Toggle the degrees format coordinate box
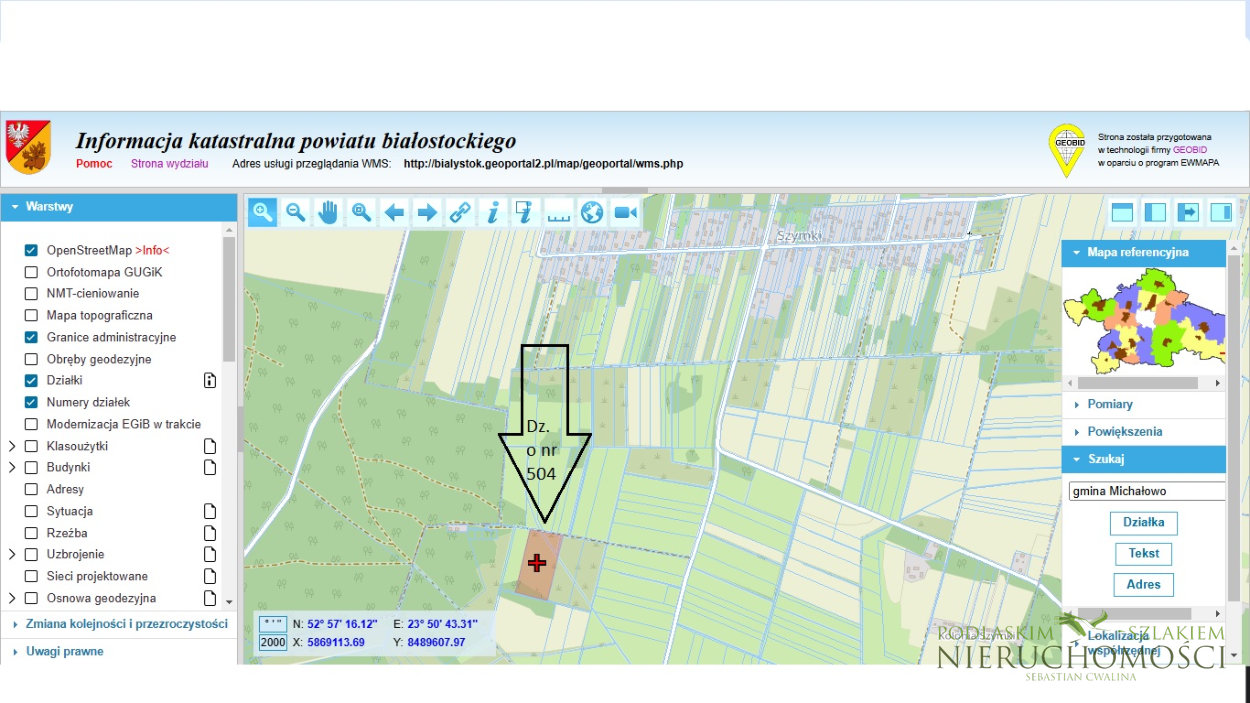The height and width of the screenshot is (703, 1250). pyautogui.click(x=272, y=624)
